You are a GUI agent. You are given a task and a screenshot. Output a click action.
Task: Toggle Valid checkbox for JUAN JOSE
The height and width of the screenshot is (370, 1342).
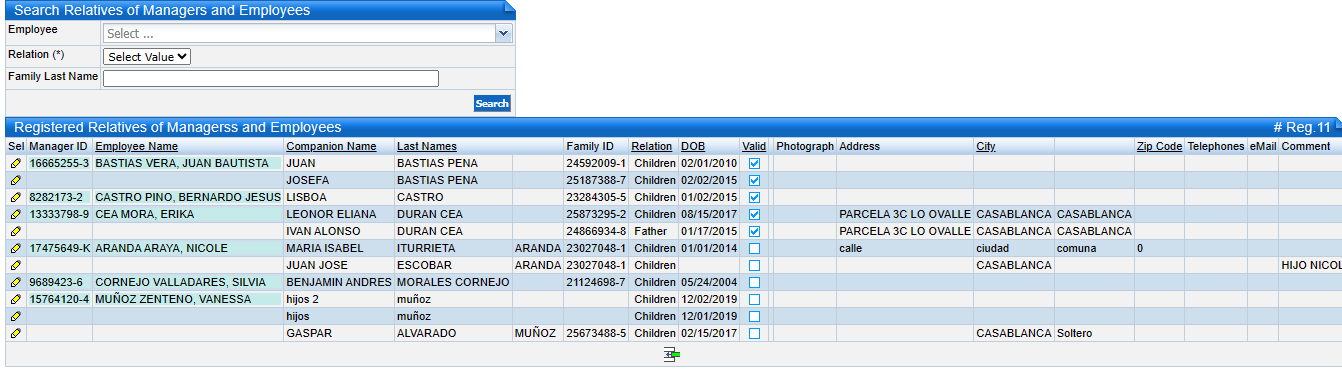pyautogui.click(x=755, y=265)
